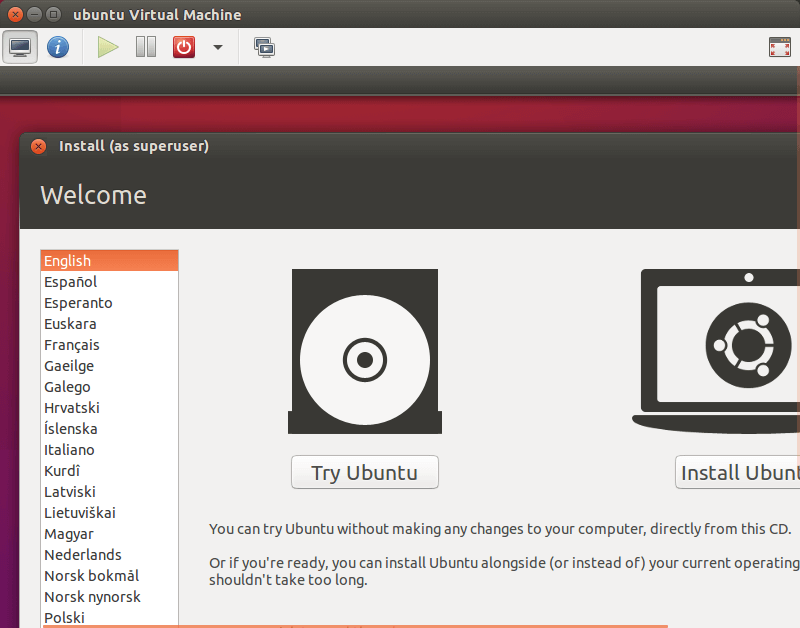800x628 pixels.
Task: Close the Install (as superuser) window
Action: (x=38, y=146)
